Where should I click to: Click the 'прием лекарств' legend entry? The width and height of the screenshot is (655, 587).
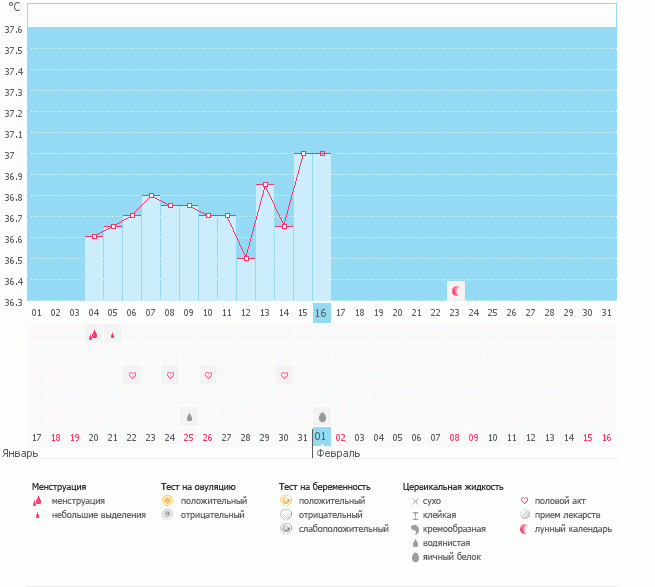coord(567,515)
